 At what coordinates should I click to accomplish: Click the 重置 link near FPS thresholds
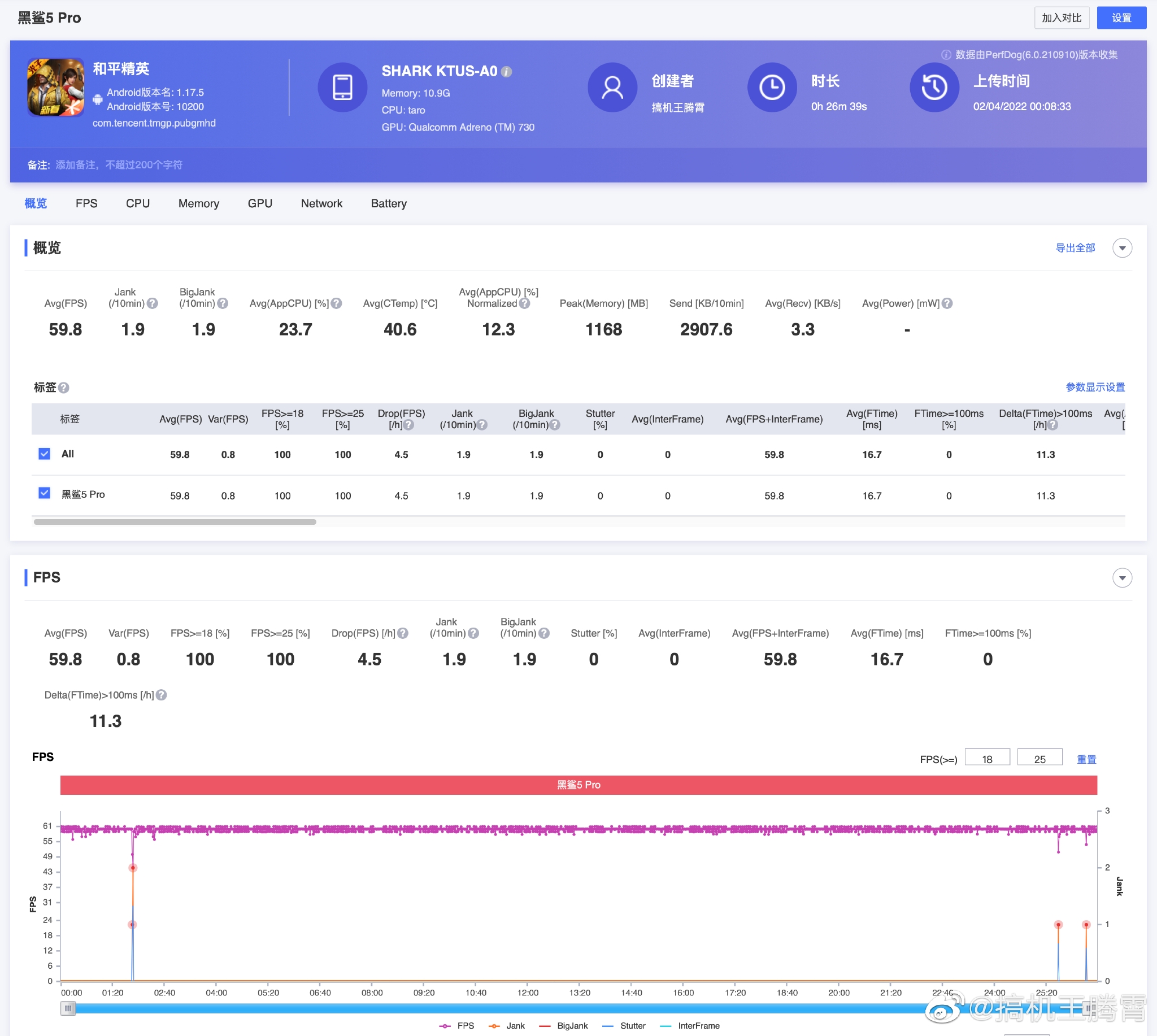pos(1086,759)
